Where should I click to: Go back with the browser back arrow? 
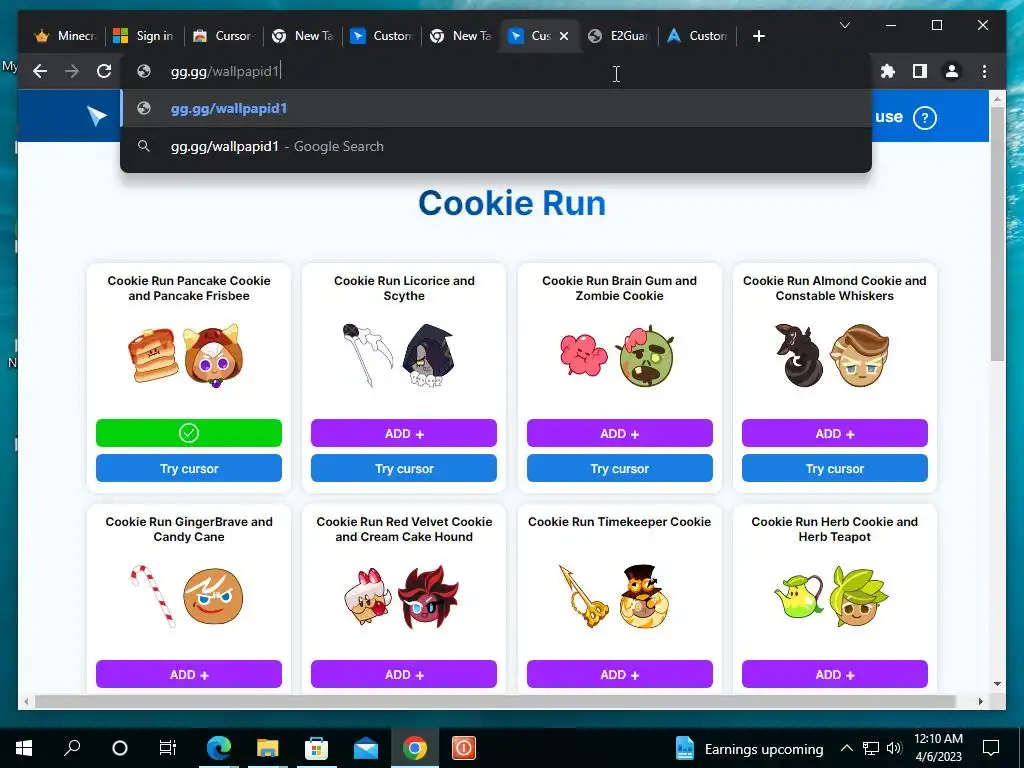tap(40, 71)
